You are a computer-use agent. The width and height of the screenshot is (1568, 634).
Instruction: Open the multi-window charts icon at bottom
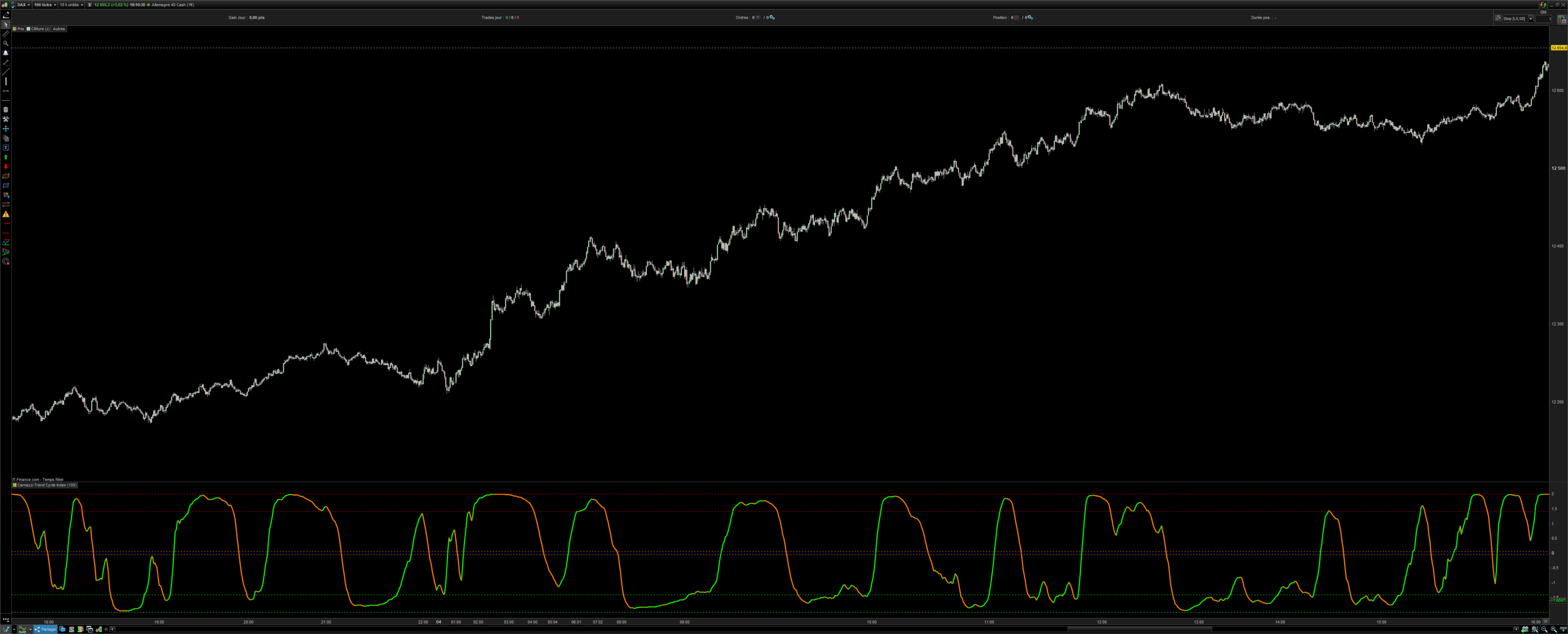(x=89, y=629)
